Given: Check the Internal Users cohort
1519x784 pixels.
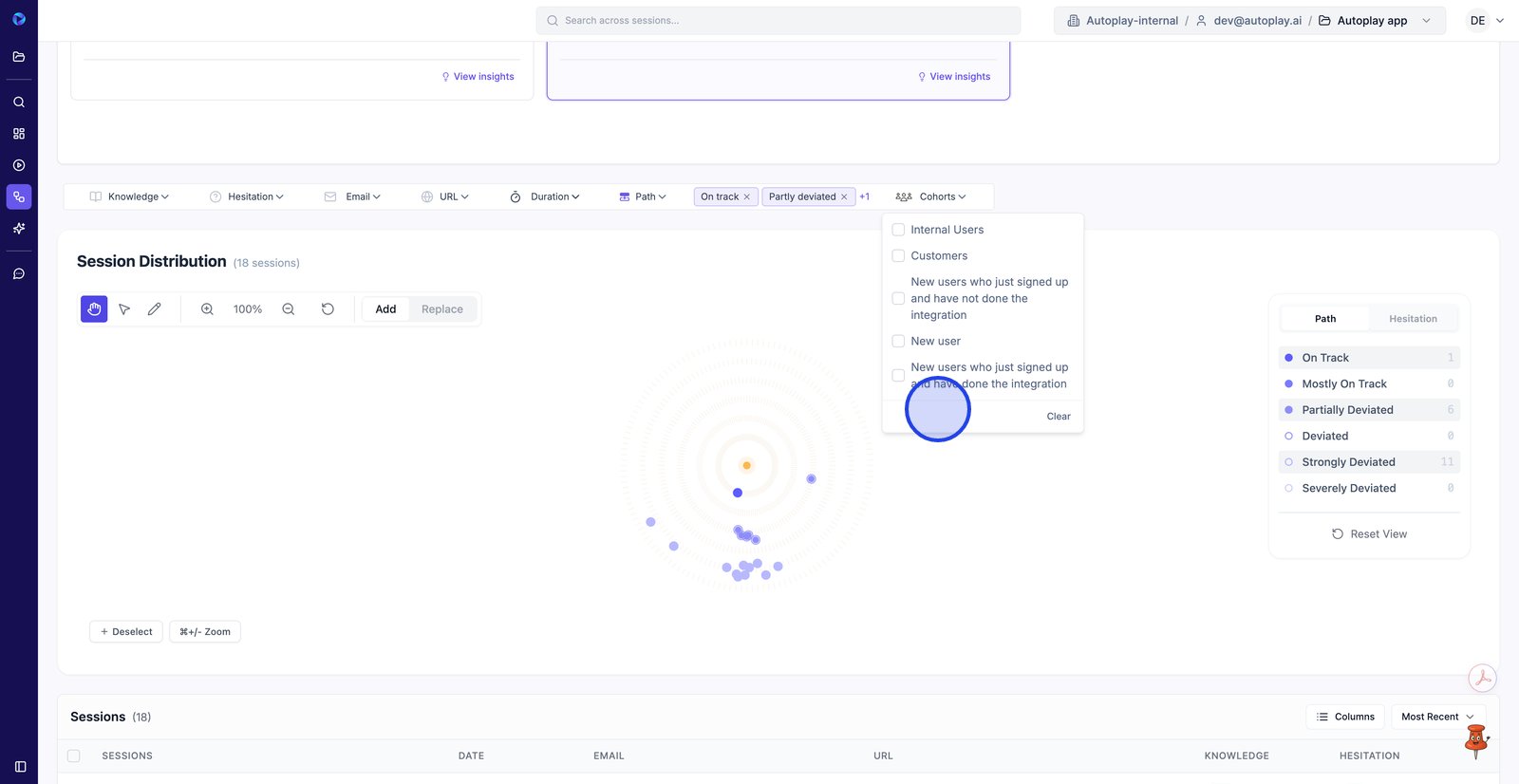Looking at the screenshot, I should (x=898, y=230).
